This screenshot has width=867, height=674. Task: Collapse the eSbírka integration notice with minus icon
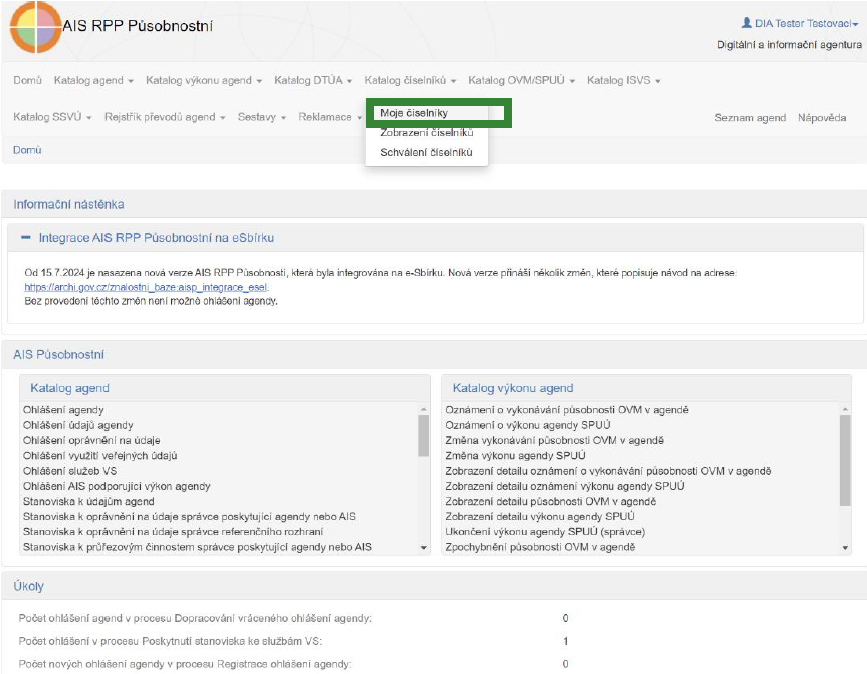coord(26,238)
